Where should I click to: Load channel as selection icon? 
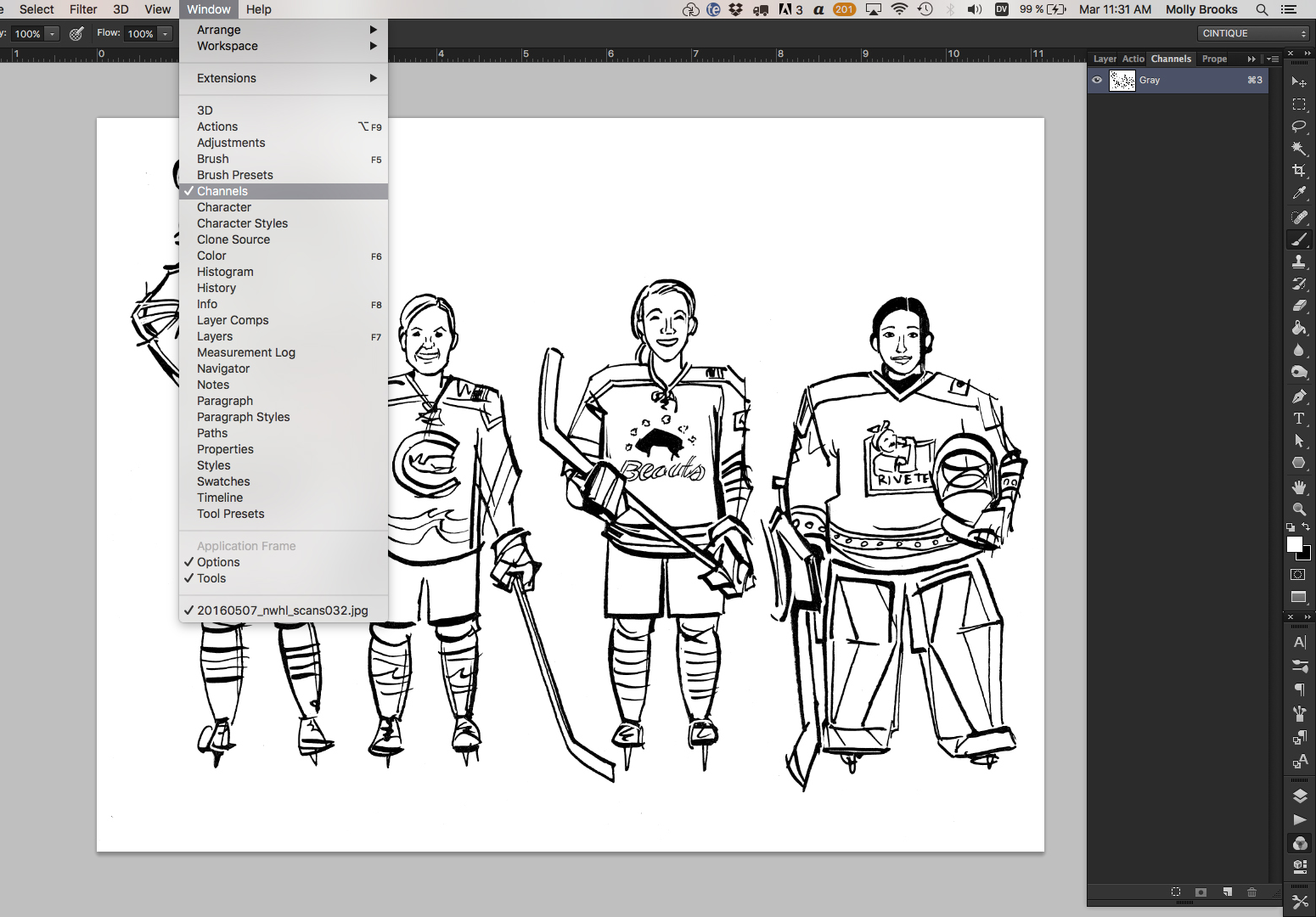pyautogui.click(x=1176, y=892)
